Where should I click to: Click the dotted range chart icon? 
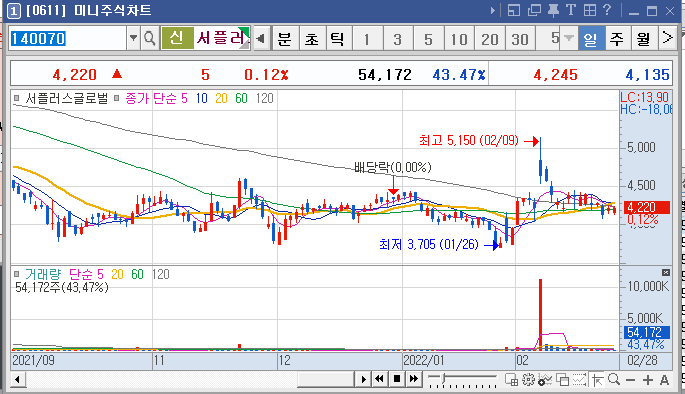579,380
